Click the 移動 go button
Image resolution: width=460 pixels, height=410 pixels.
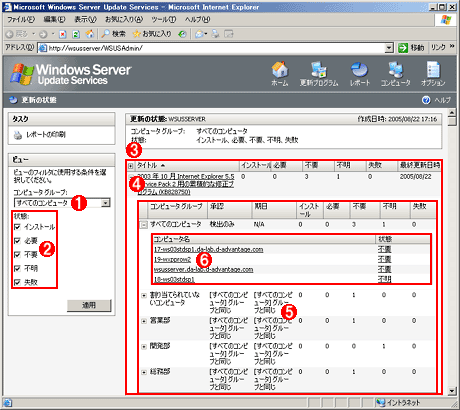(411, 48)
